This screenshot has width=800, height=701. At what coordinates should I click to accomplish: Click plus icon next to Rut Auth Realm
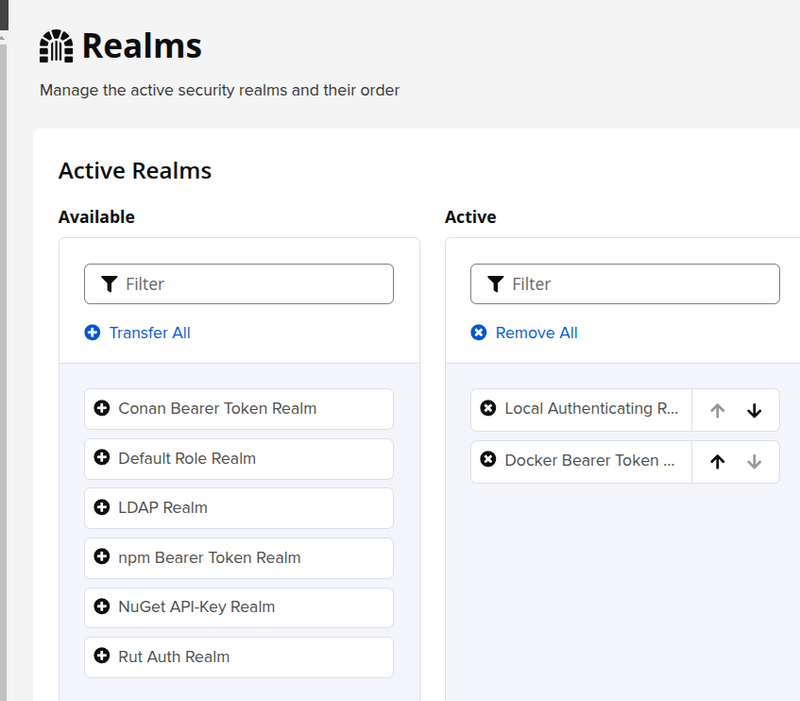pyautogui.click(x=102, y=656)
